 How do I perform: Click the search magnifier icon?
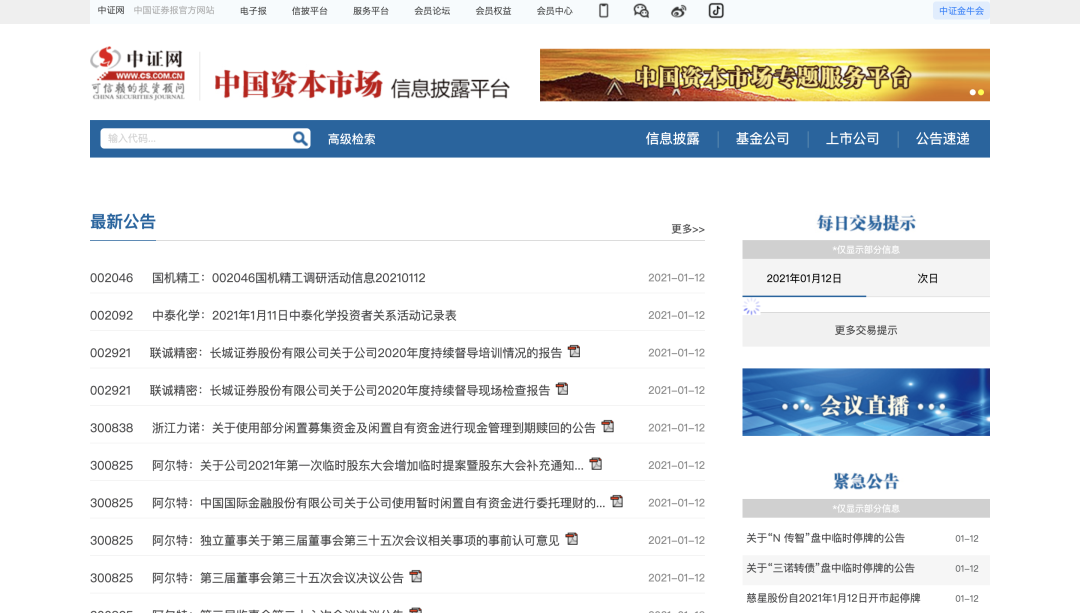click(x=300, y=138)
